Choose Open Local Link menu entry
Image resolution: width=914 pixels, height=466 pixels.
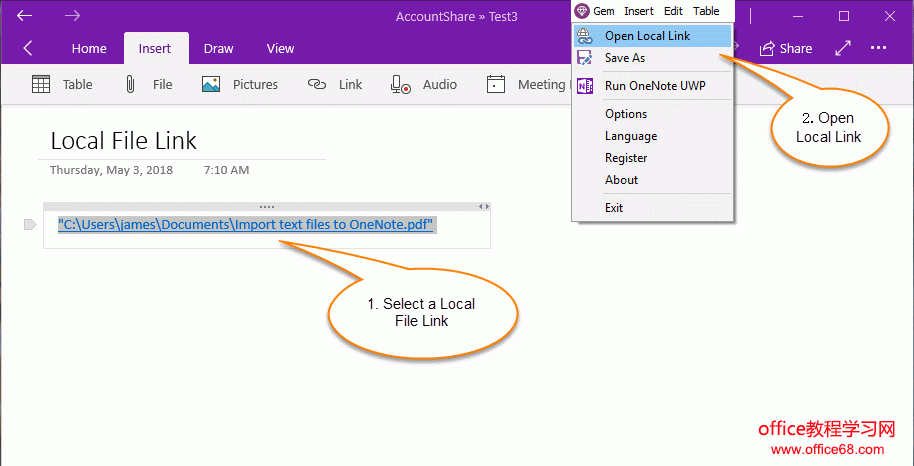click(652, 36)
